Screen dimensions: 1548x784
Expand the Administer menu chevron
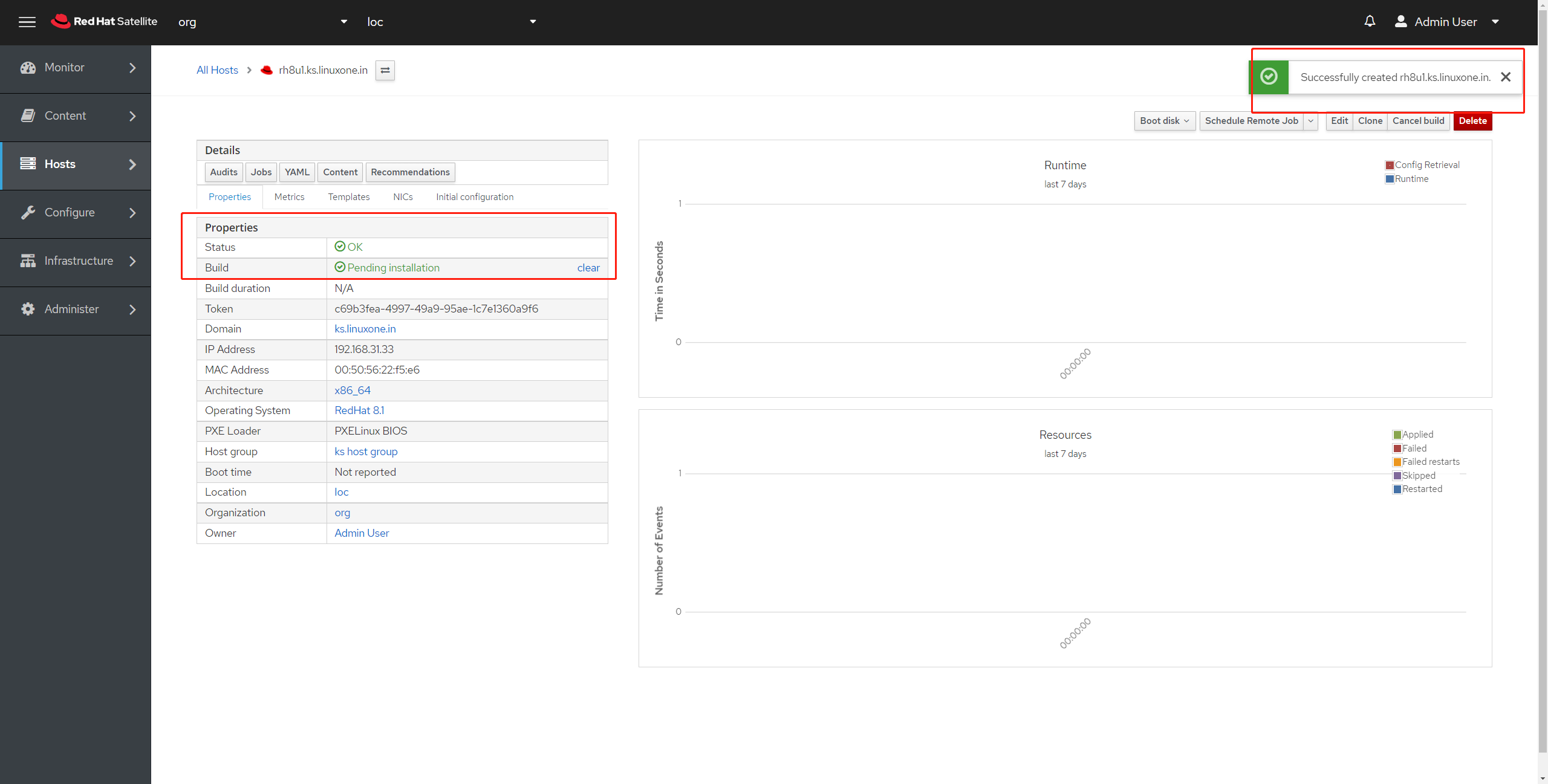tap(132, 309)
